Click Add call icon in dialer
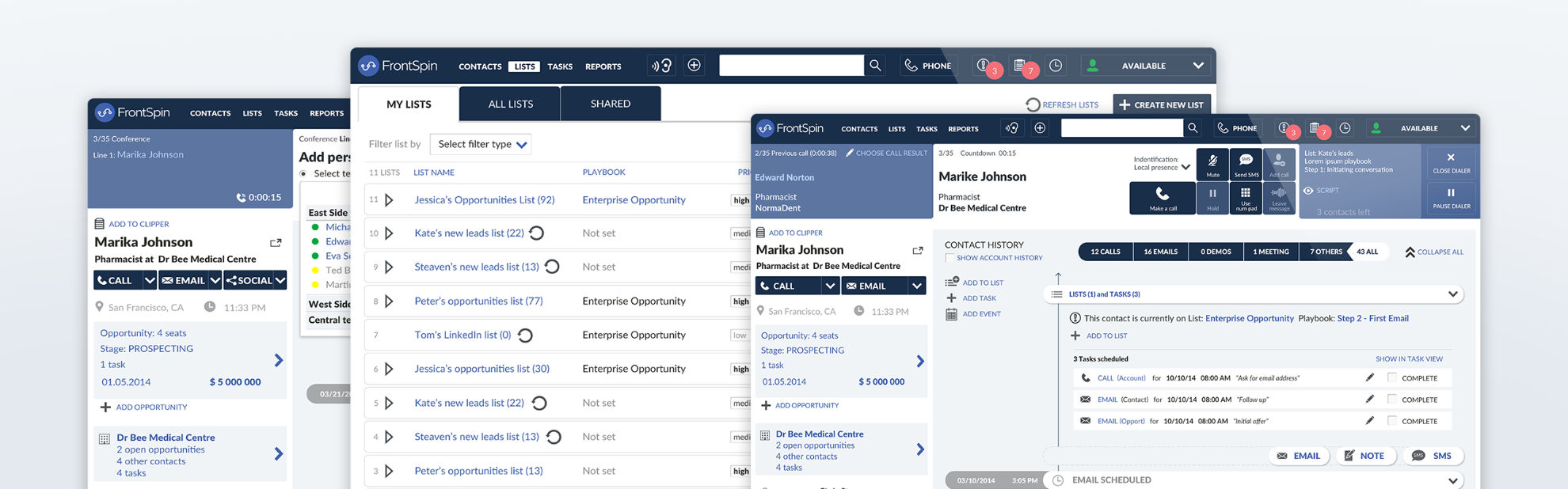 1279,165
